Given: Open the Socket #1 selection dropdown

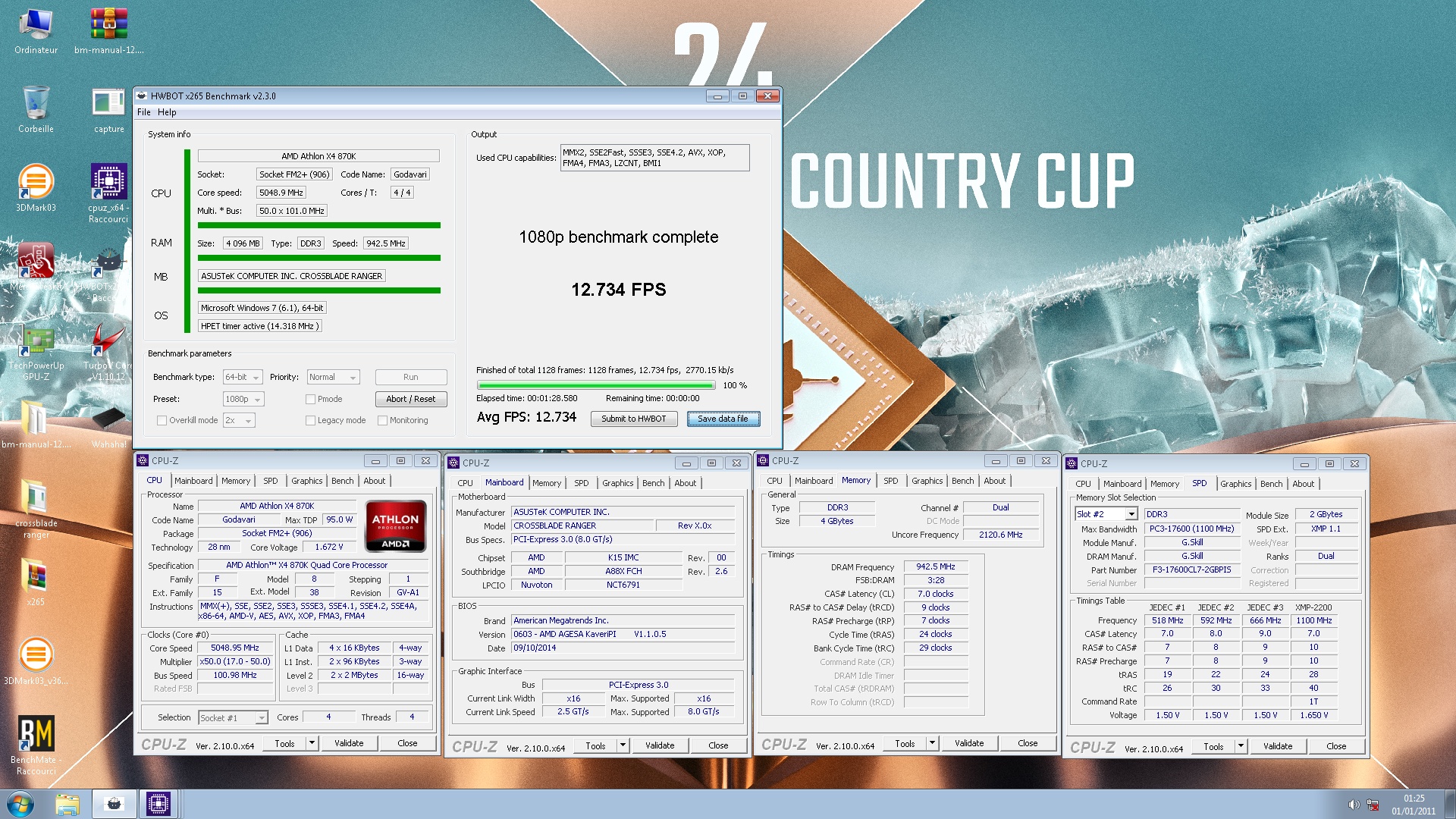Looking at the screenshot, I should 233,717.
